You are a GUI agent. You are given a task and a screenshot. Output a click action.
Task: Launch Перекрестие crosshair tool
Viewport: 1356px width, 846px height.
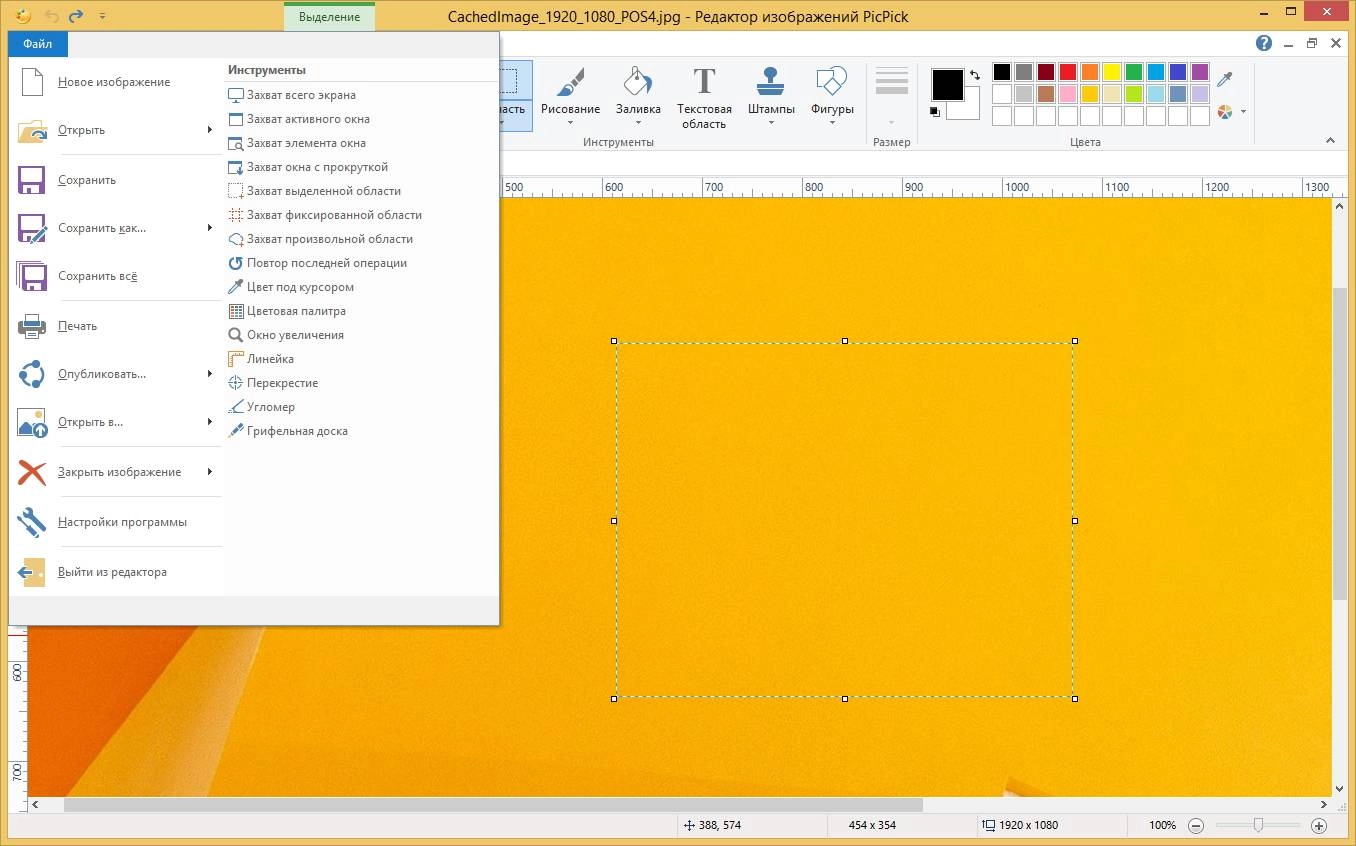click(273, 383)
